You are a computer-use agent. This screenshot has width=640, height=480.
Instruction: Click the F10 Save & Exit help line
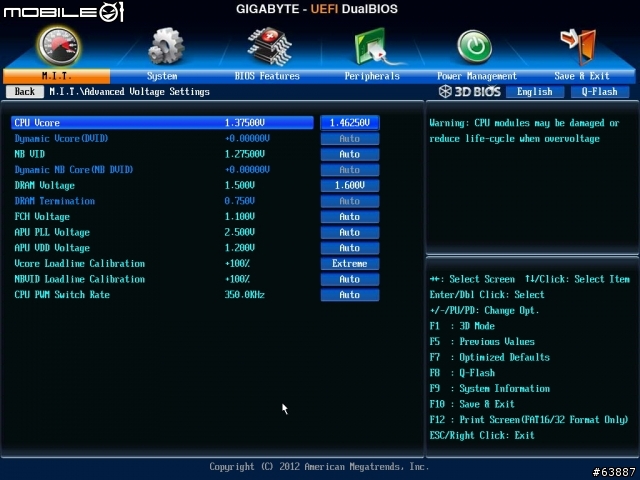click(472, 404)
